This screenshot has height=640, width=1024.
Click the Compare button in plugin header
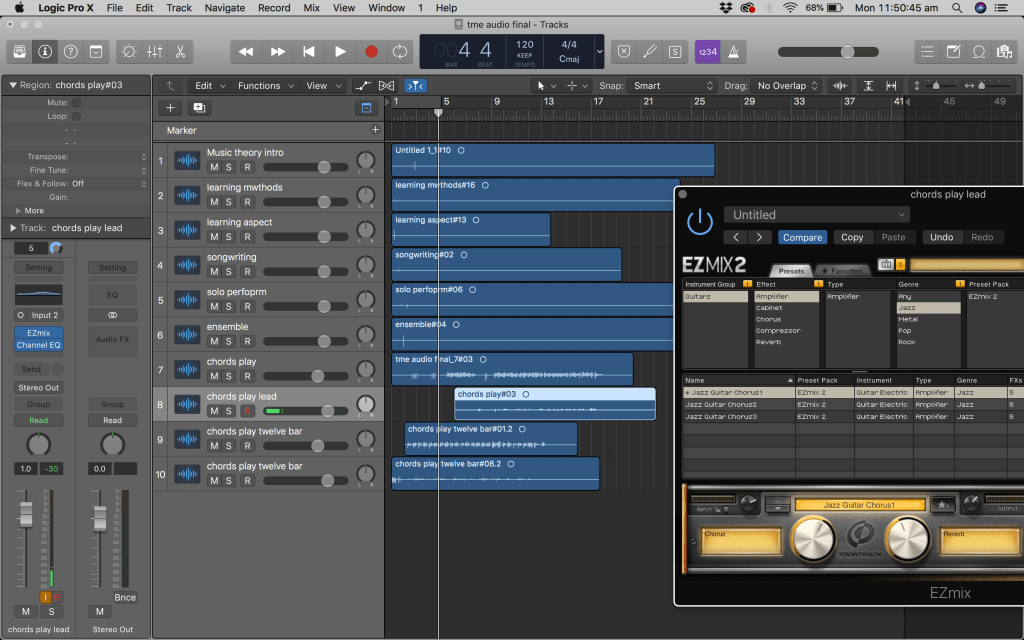[x=801, y=237]
